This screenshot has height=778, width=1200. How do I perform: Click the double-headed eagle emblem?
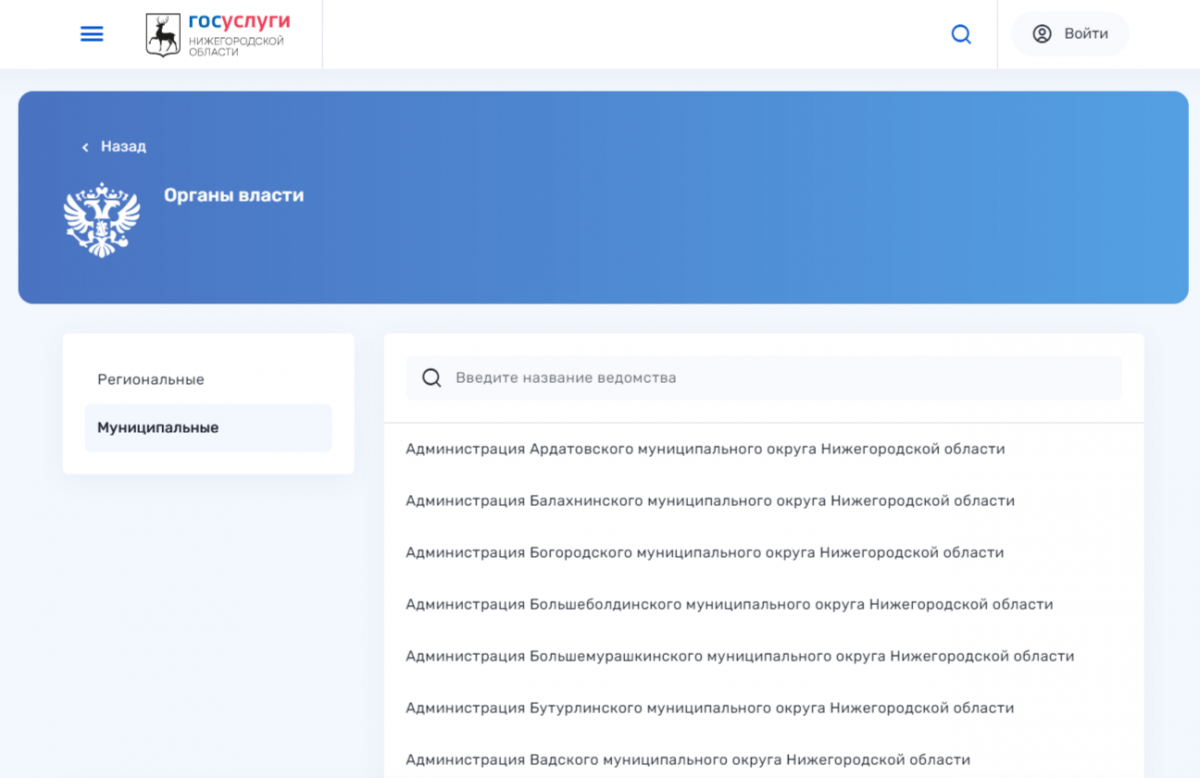tap(101, 219)
